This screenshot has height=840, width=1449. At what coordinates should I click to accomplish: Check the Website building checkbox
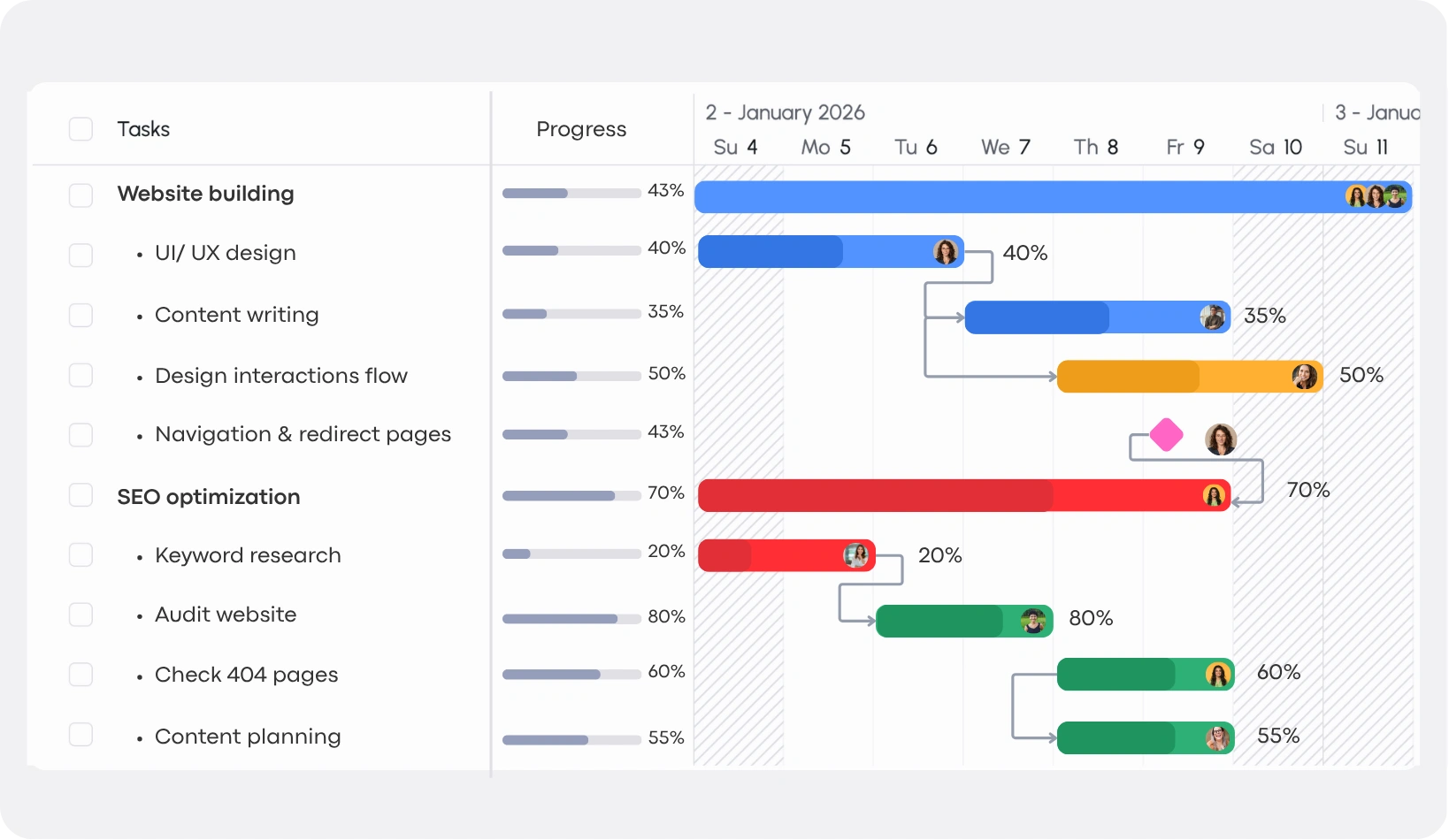click(x=80, y=195)
